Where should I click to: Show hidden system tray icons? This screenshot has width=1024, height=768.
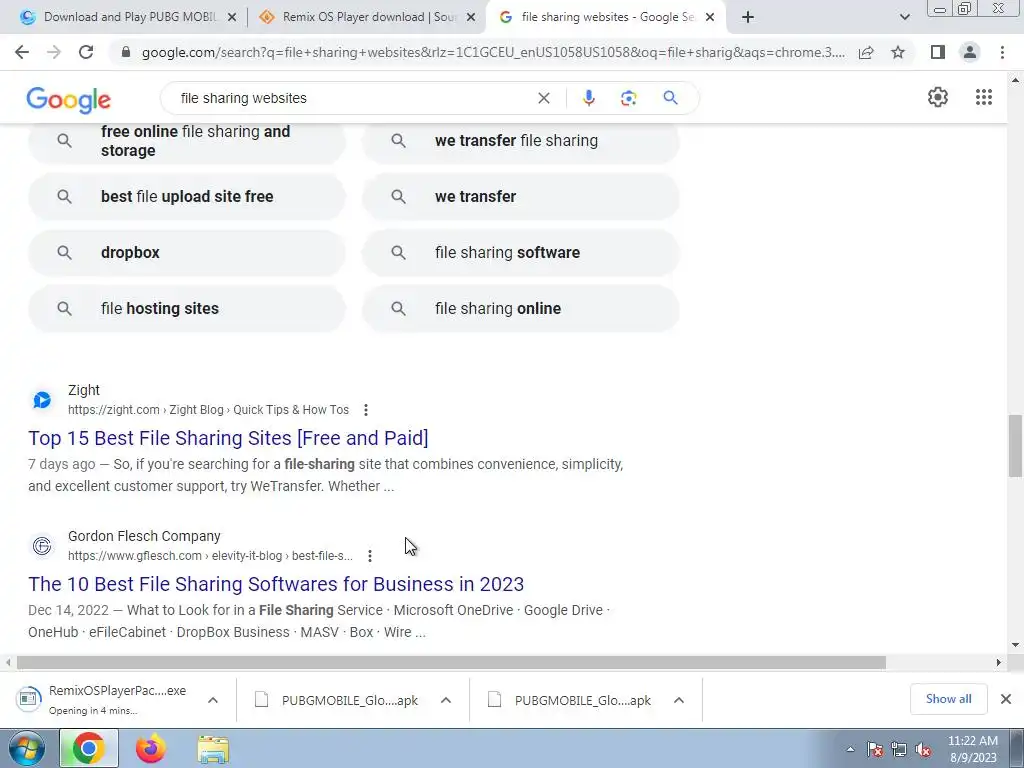850,750
